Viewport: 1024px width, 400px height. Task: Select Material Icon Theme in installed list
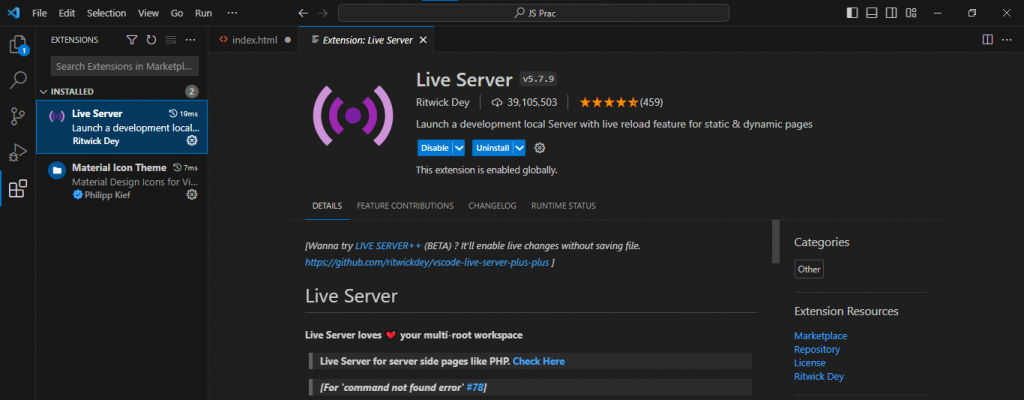(122, 180)
